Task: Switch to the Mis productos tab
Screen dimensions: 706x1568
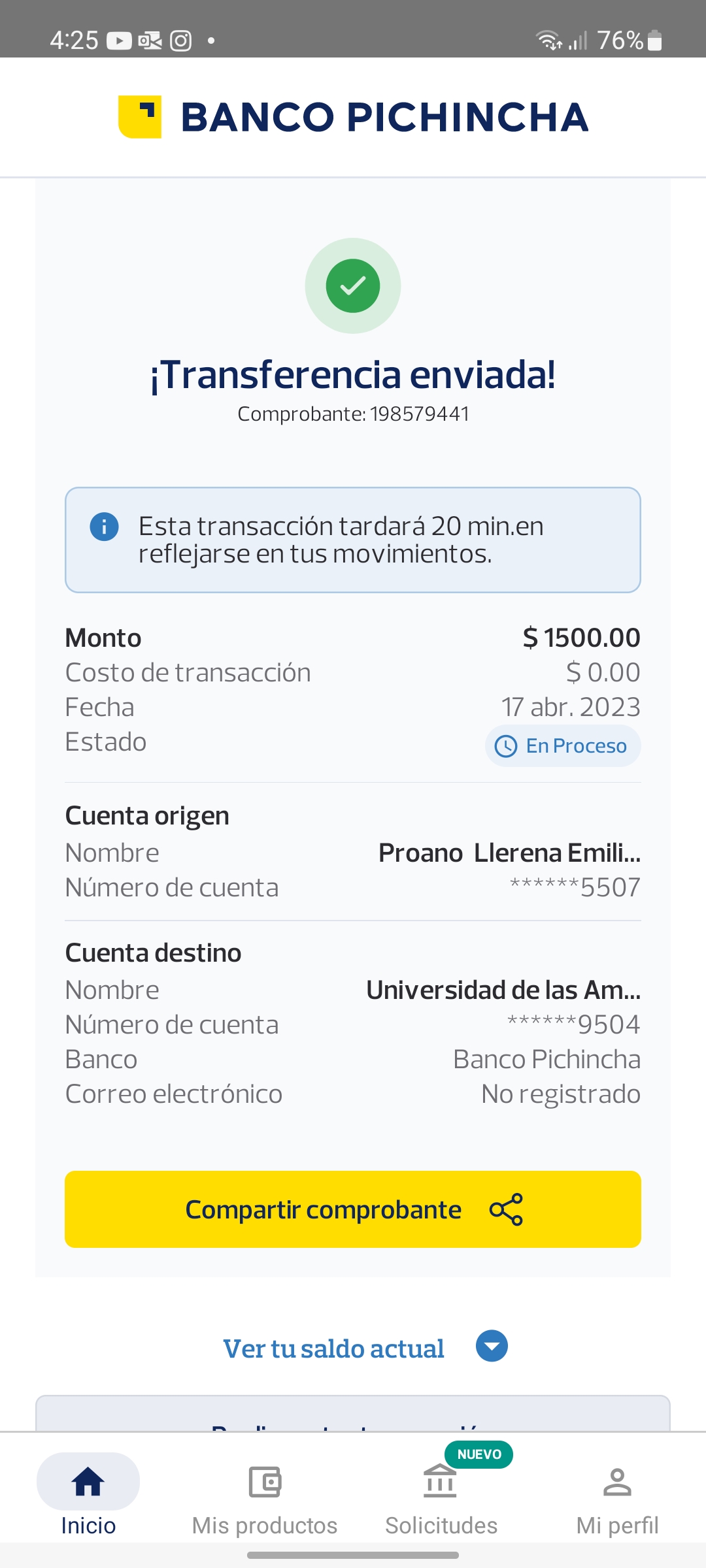Action: (x=265, y=1526)
